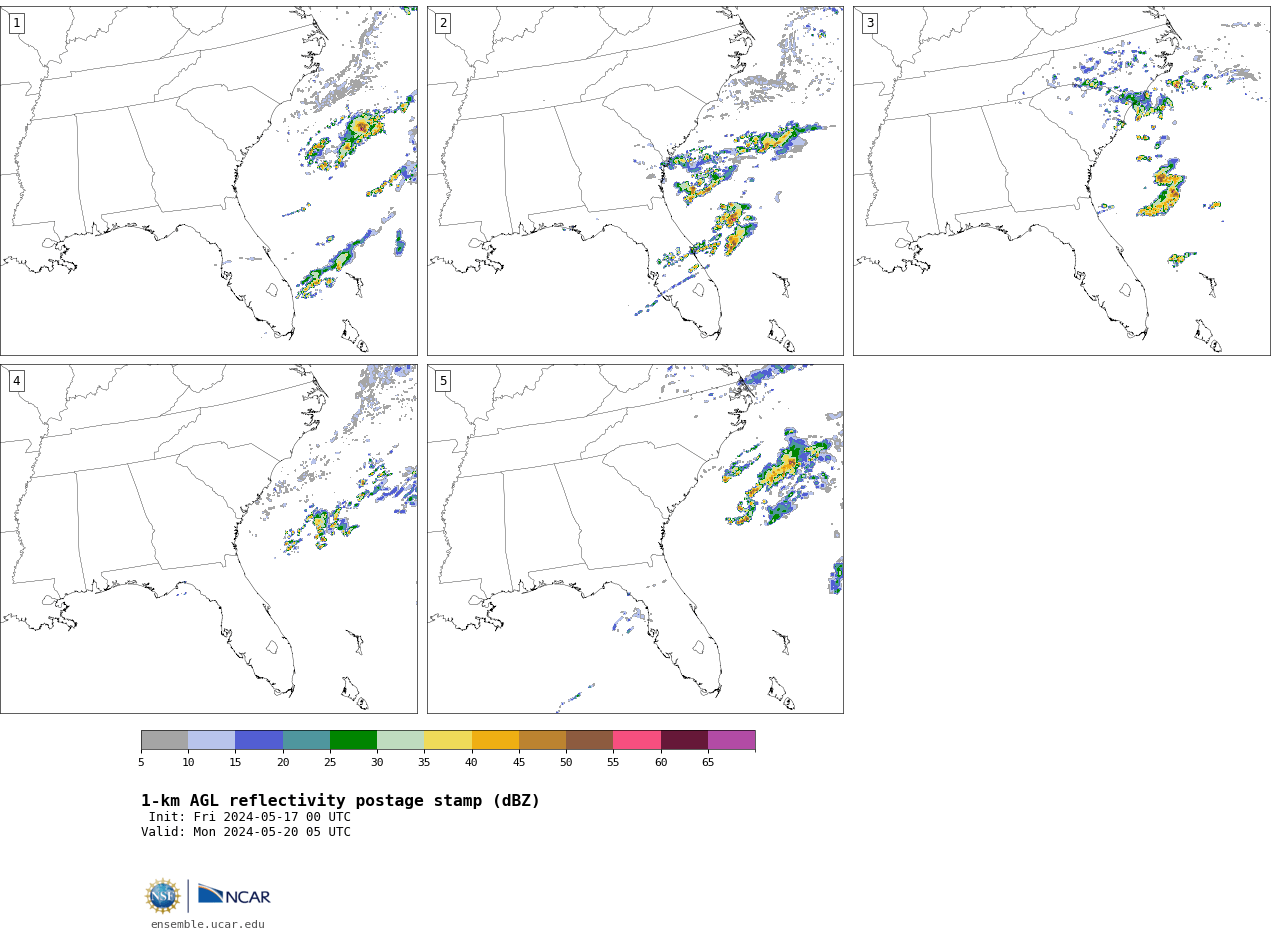Click the teal 20-25 dBZ swatch
The image size is (1280, 936).
point(306,740)
